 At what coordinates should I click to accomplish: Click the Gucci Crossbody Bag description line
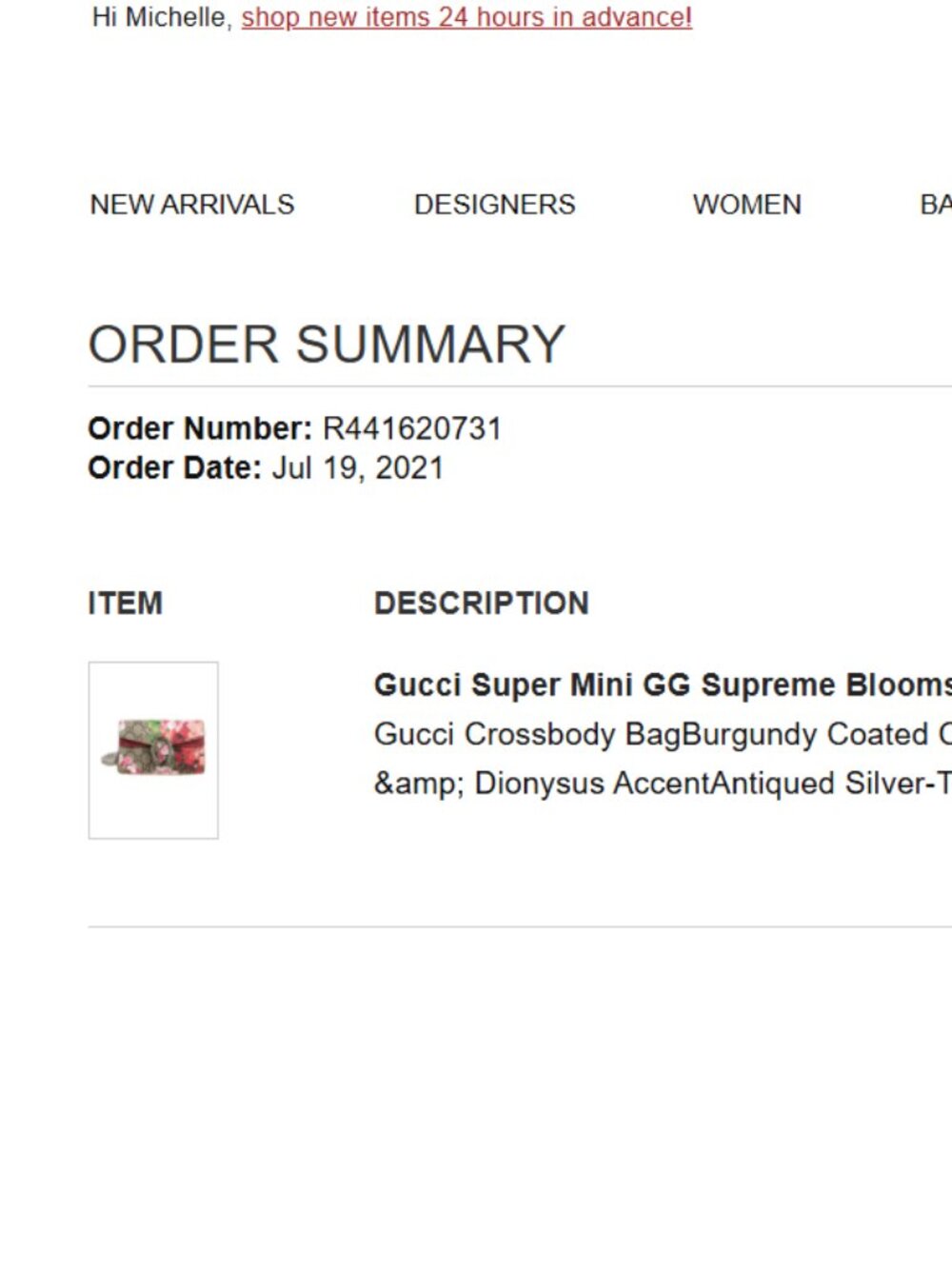tap(663, 735)
